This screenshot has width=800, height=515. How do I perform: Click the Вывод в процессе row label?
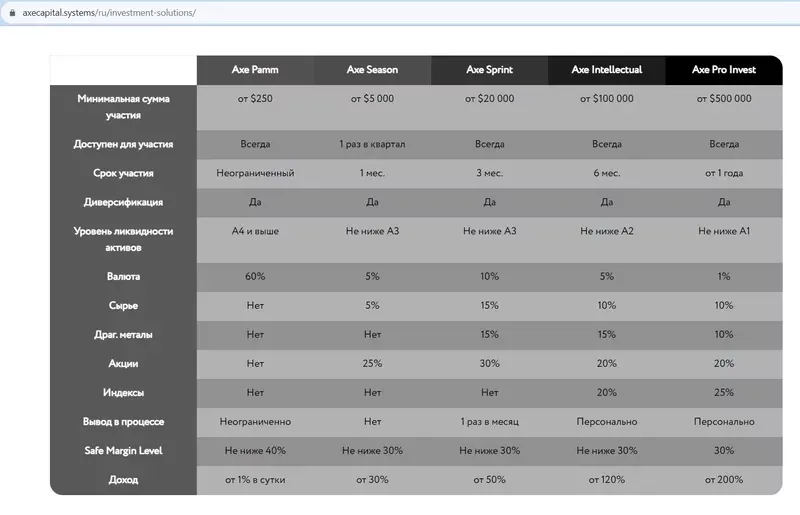coord(123,422)
